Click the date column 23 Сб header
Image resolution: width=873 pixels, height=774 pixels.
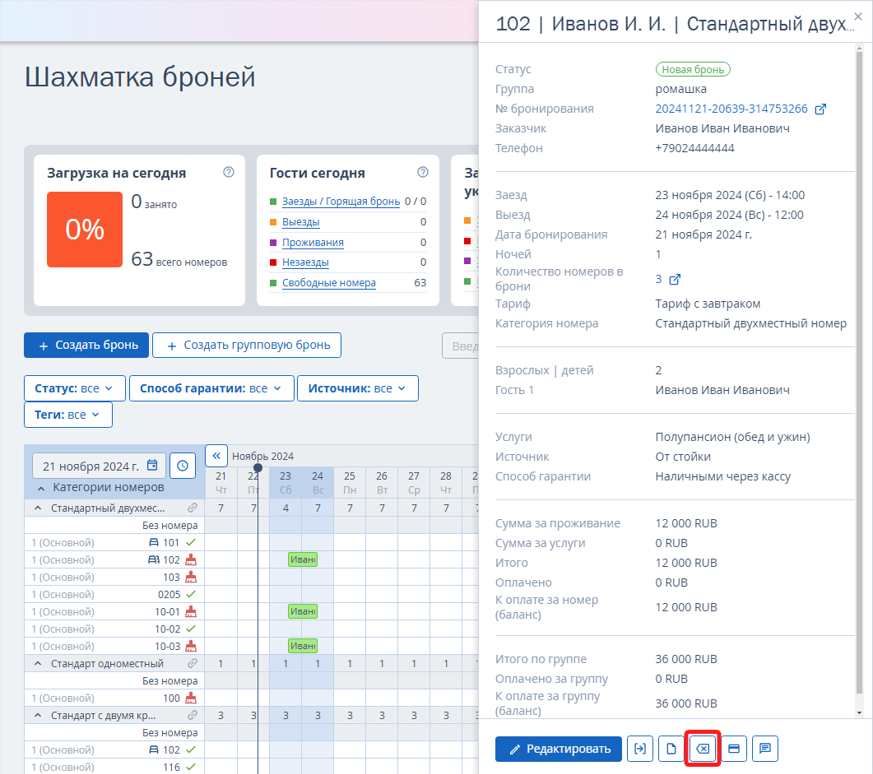[x=286, y=483]
